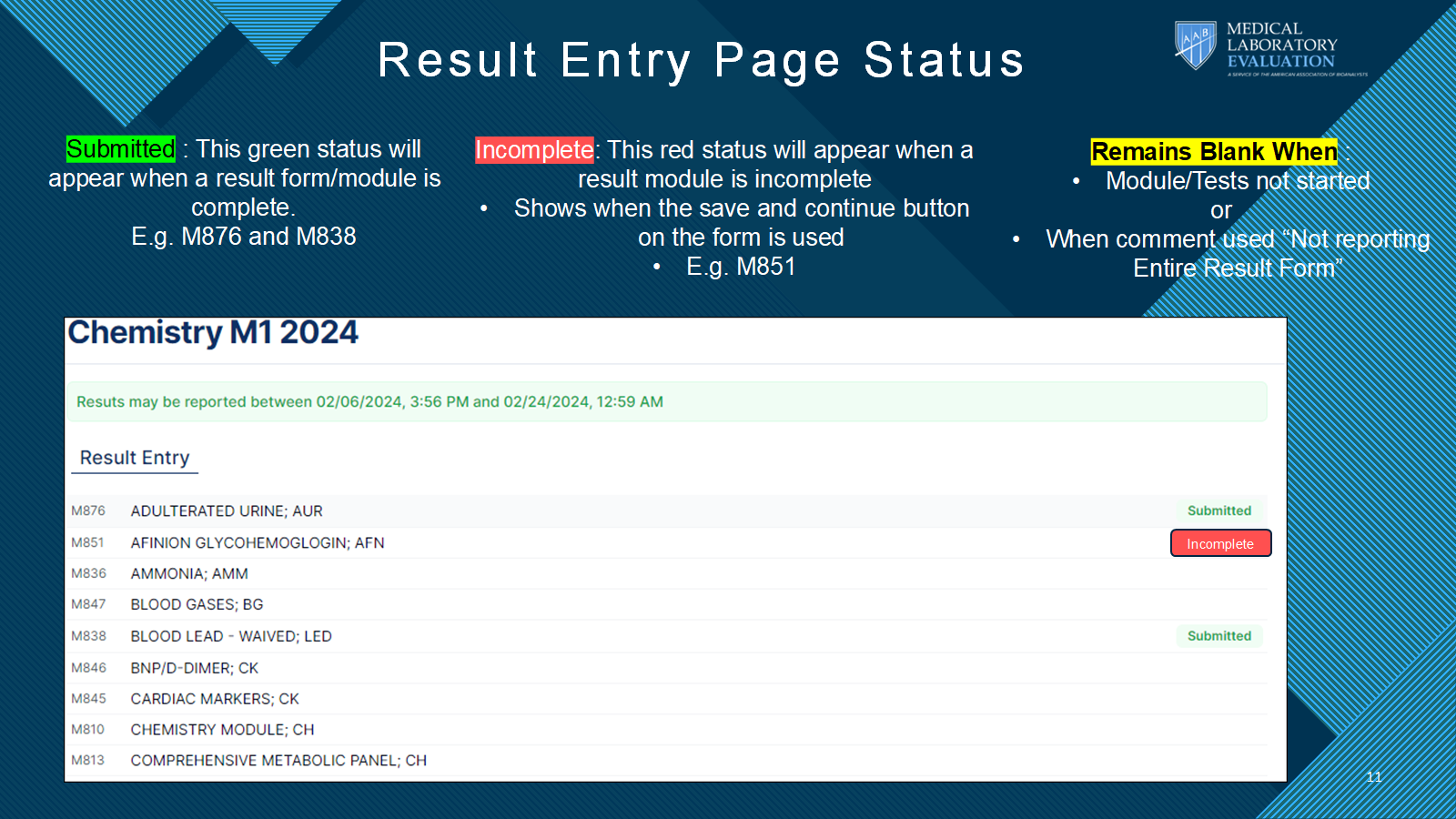Screen dimensions: 1456x819
Task: Select BLOOD LEAD - WAIVED; LED entry
Action: tap(231, 637)
